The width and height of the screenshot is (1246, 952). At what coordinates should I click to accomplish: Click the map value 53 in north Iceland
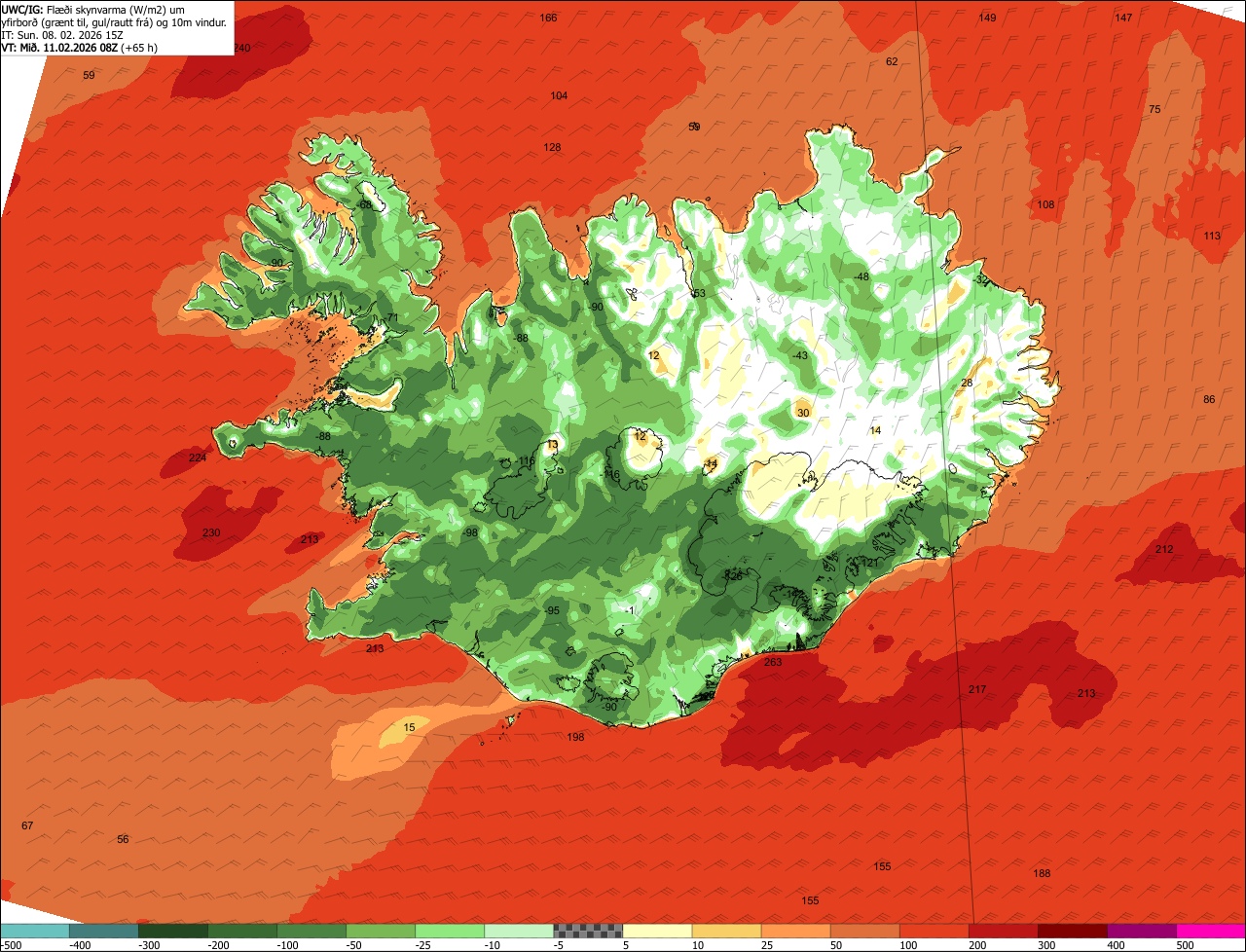[x=699, y=293]
